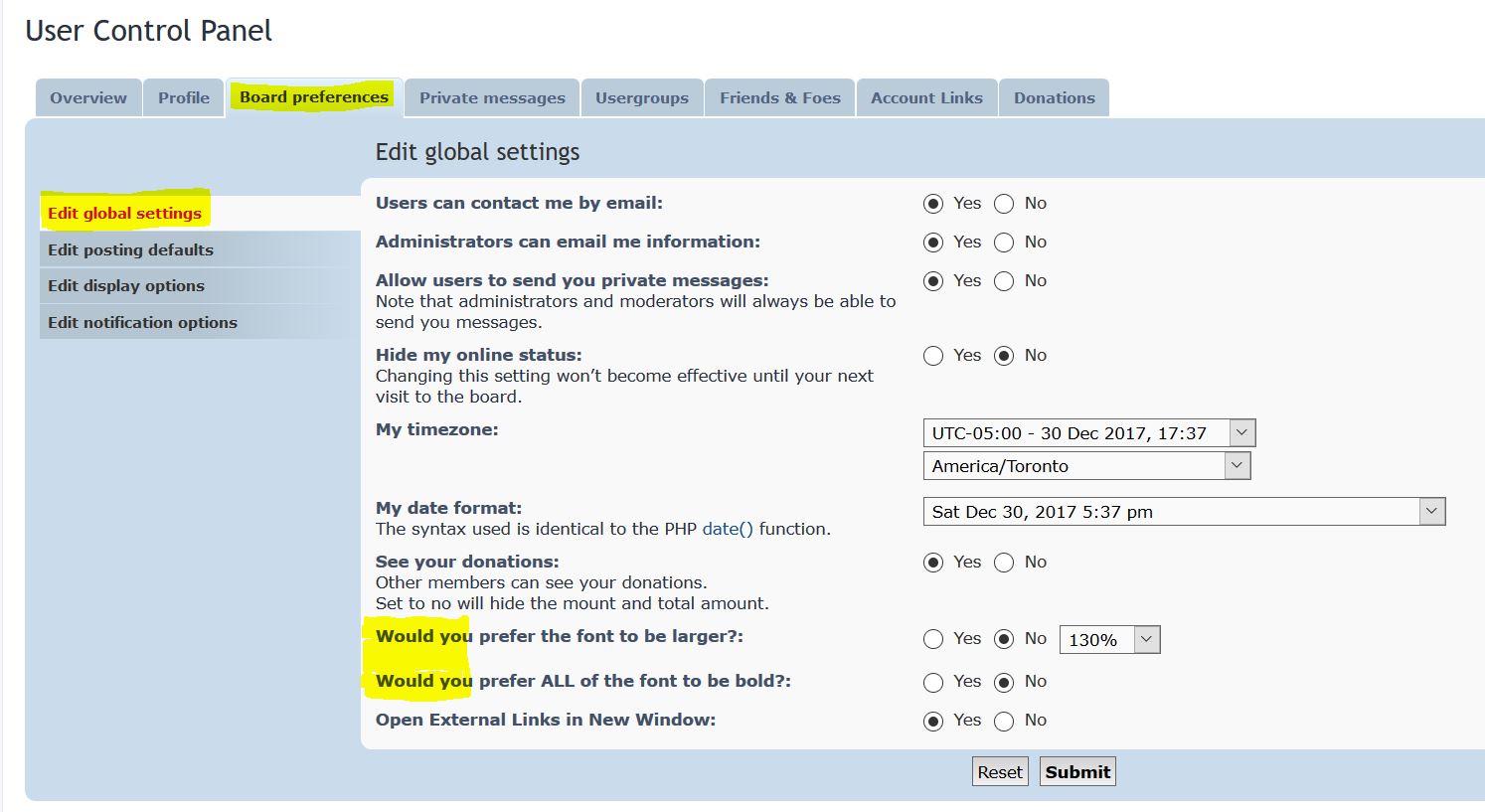Open Edit notification options in sidebar
The width and height of the screenshot is (1485, 812).
[142, 323]
